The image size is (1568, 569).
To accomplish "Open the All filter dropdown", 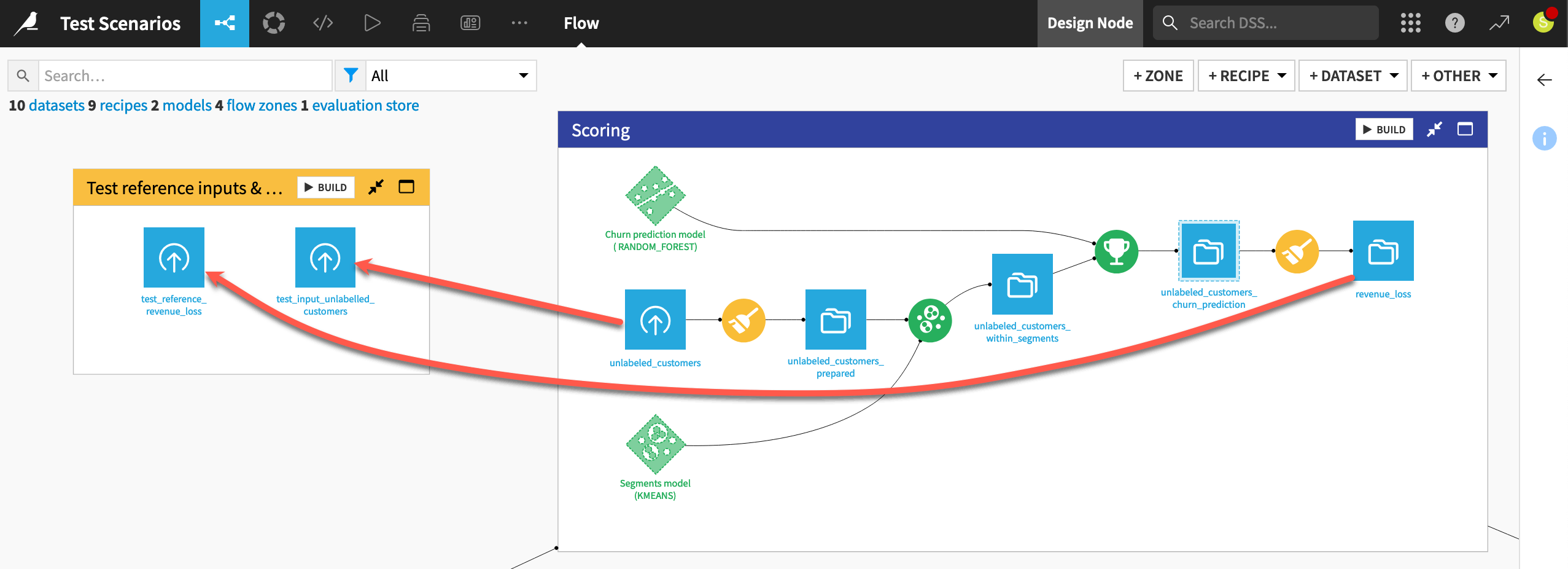I will [451, 76].
